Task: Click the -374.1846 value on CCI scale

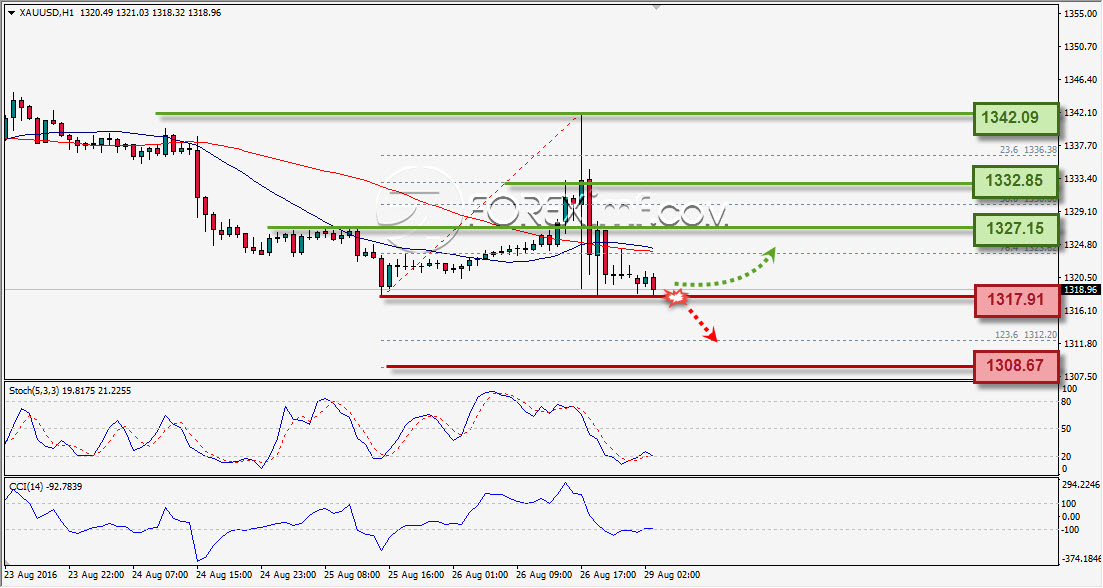Action: (x=1081, y=559)
